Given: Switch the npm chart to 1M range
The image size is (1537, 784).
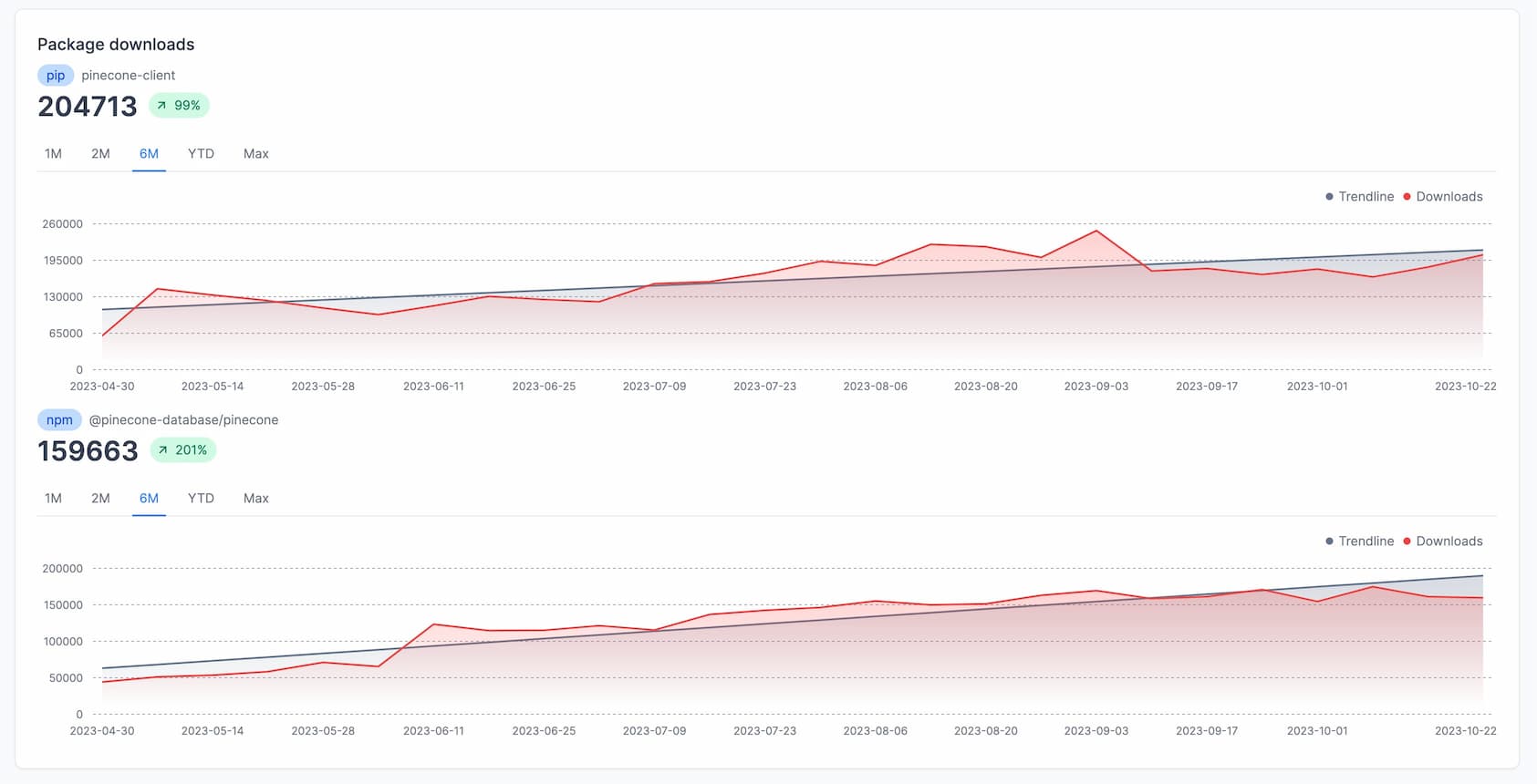Looking at the screenshot, I should tap(54, 499).
